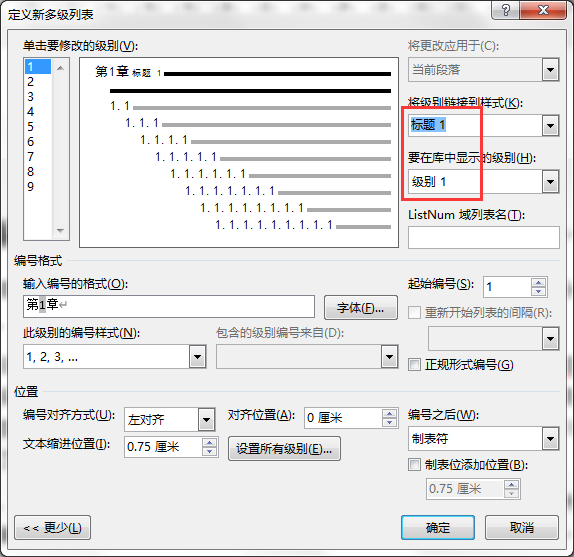Click the 级别 1 value in gallery level box

428,182
